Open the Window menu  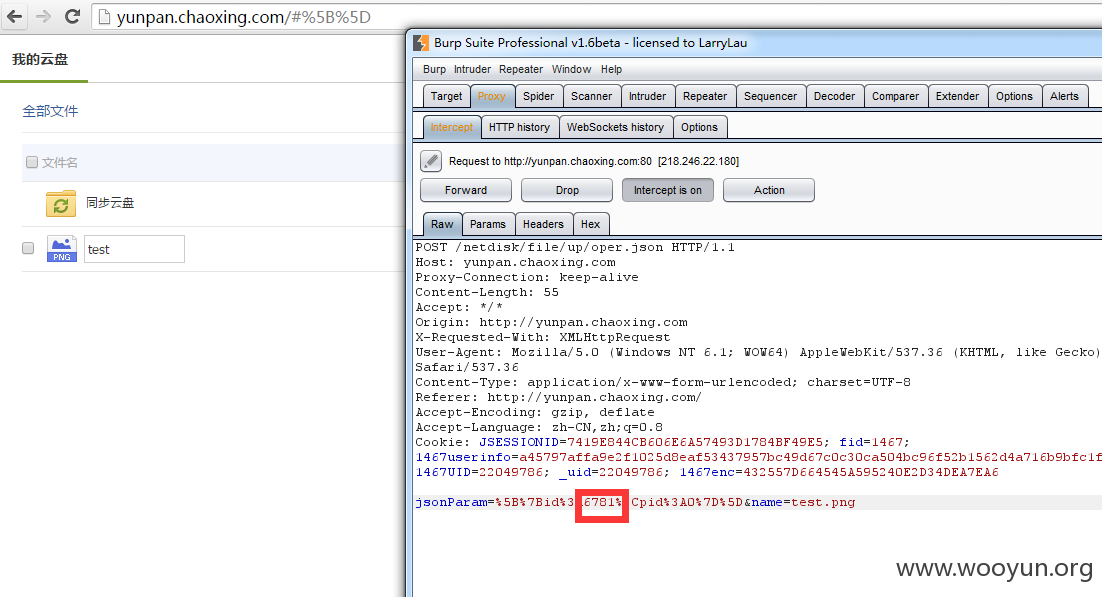point(571,69)
